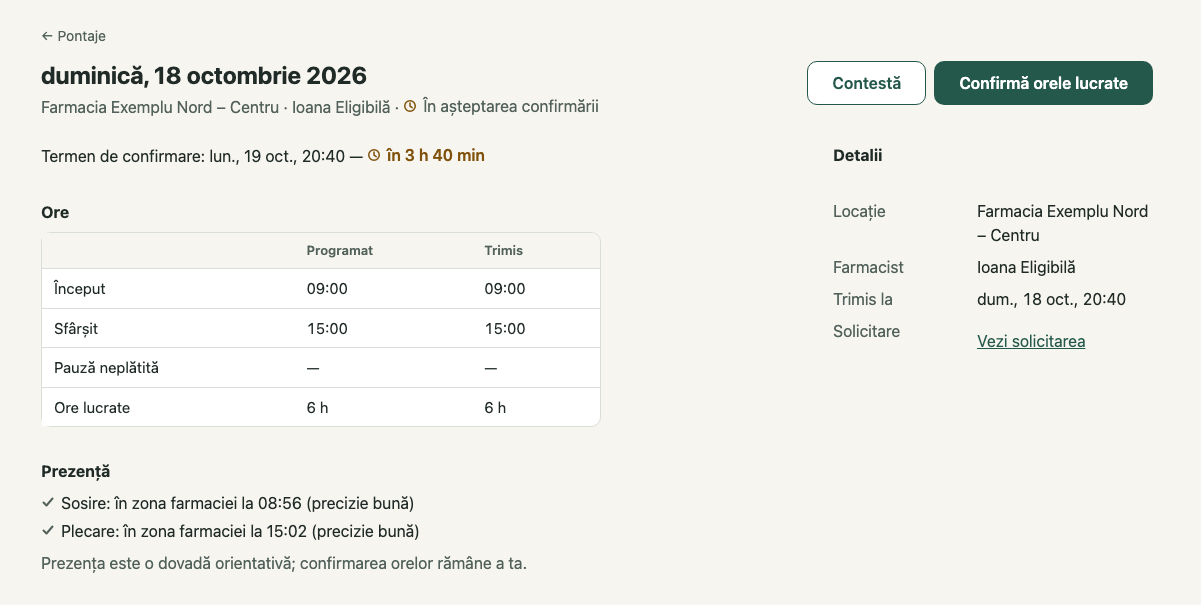
Task: Click the Farmacist name Ioana Eligibilă in Detalii
Action: (x=1026, y=267)
